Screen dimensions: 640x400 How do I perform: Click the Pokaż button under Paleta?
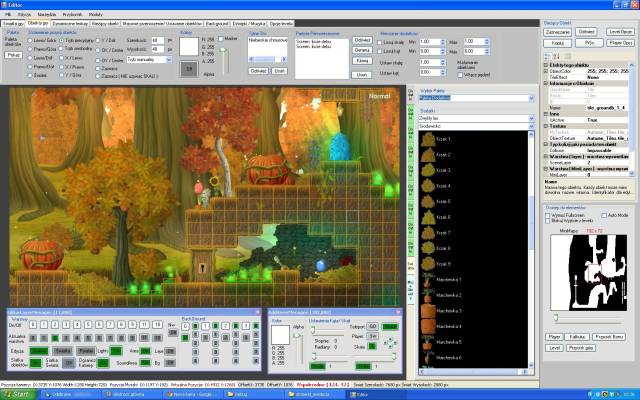(13, 55)
